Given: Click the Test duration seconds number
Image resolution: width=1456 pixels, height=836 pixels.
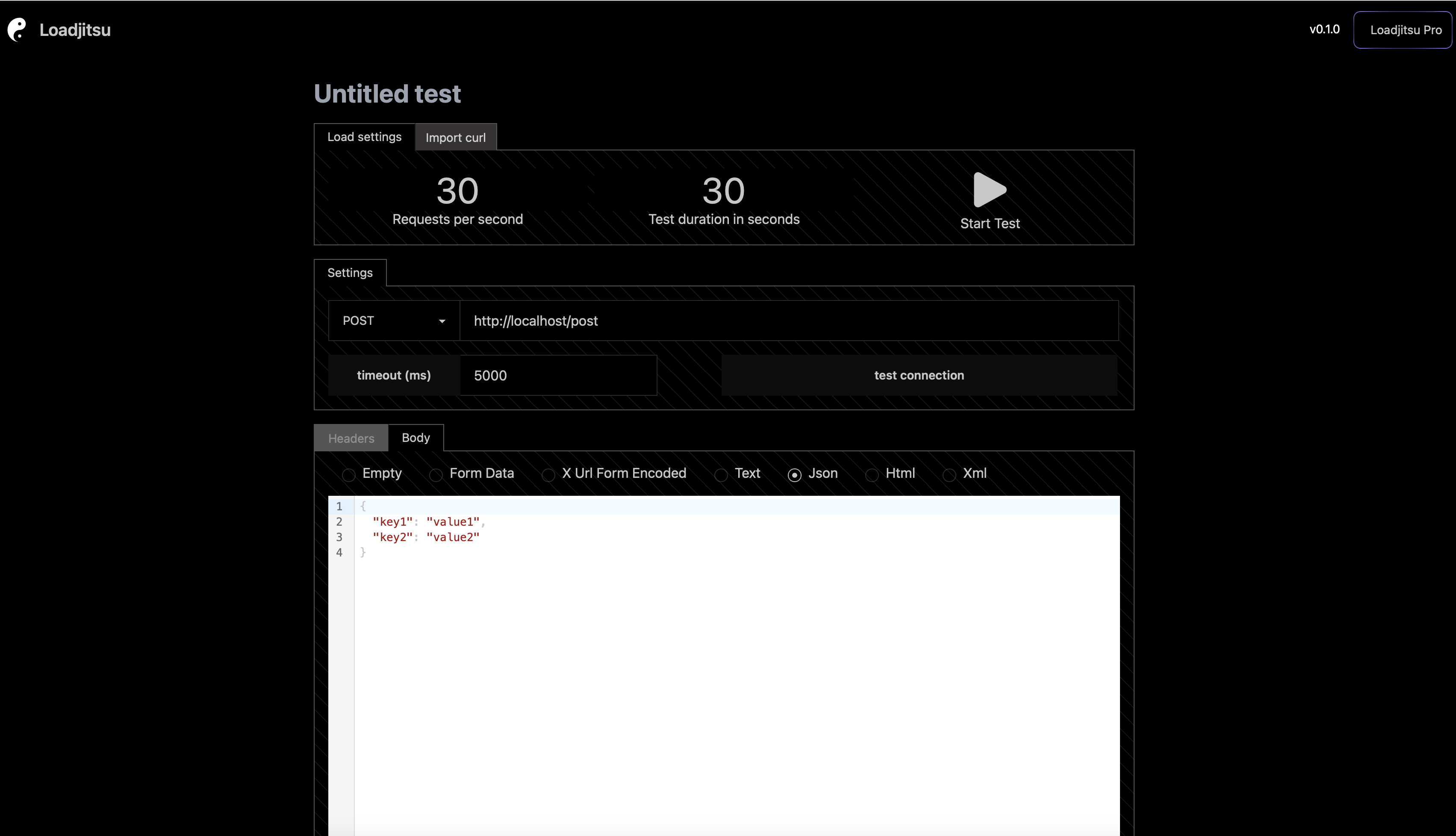Looking at the screenshot, I should 723,191.
